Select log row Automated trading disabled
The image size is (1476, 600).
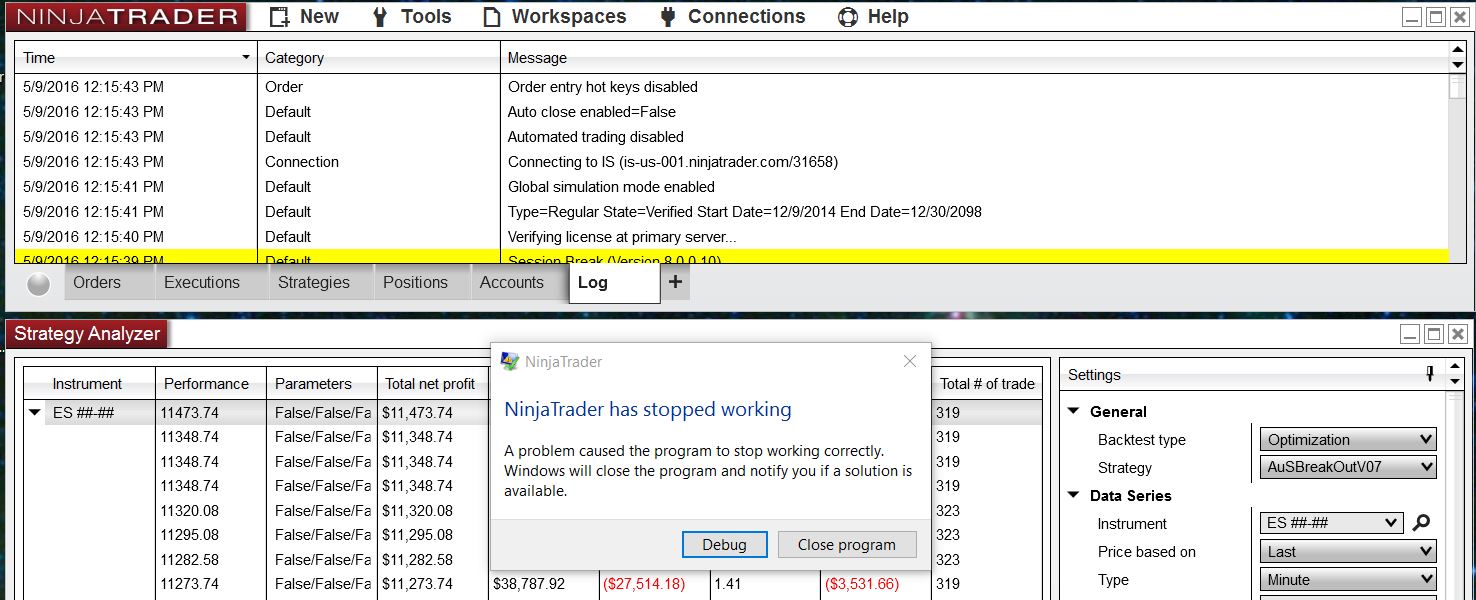pos(731,137)
